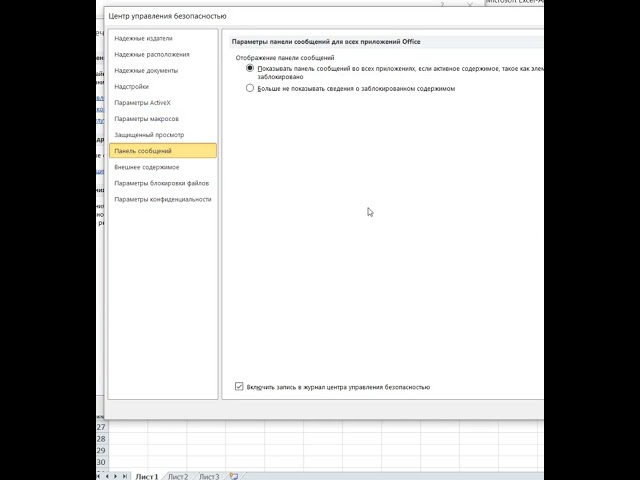Image resolution: width=640 pixels, height=480 pixels.
Task: Switch to the Лист3 sheet tab
Action: tap(209, 476)
